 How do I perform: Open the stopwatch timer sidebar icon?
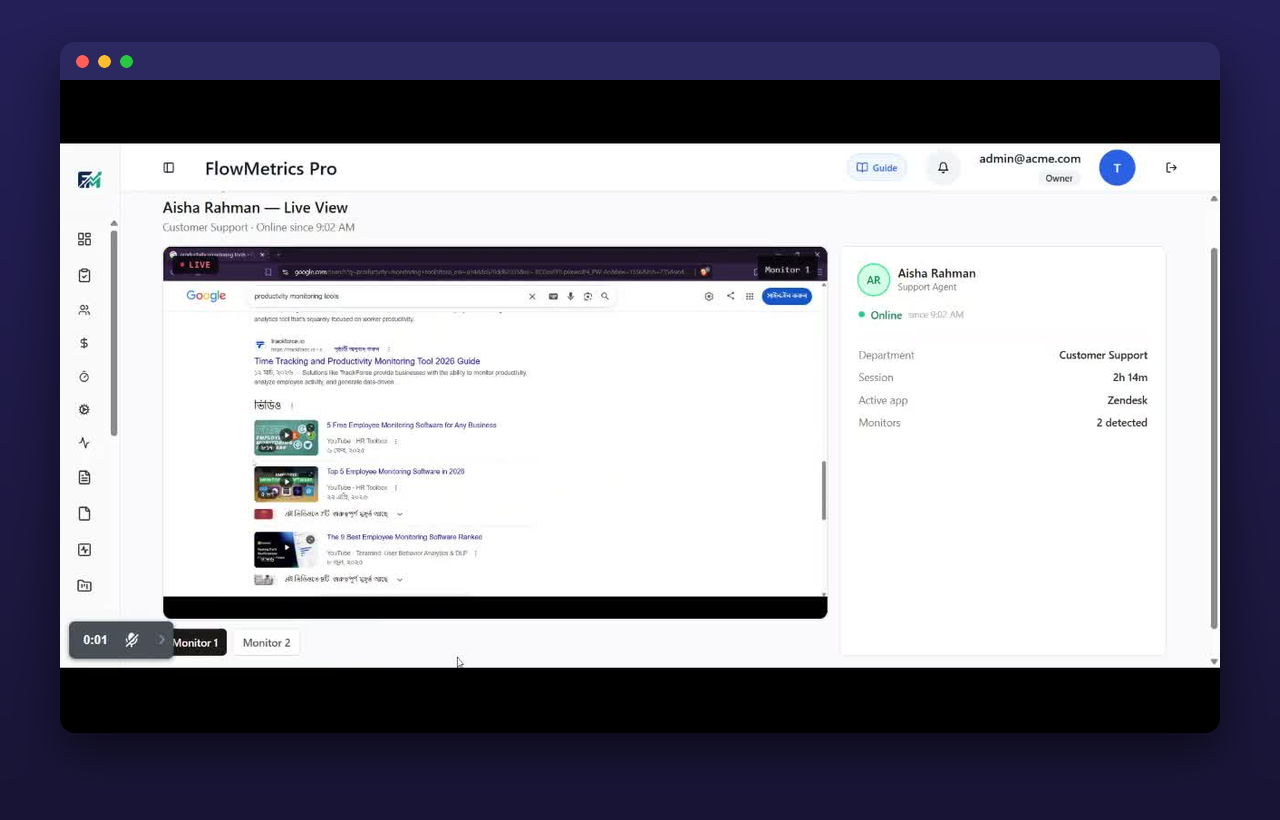tap(84, 376)
